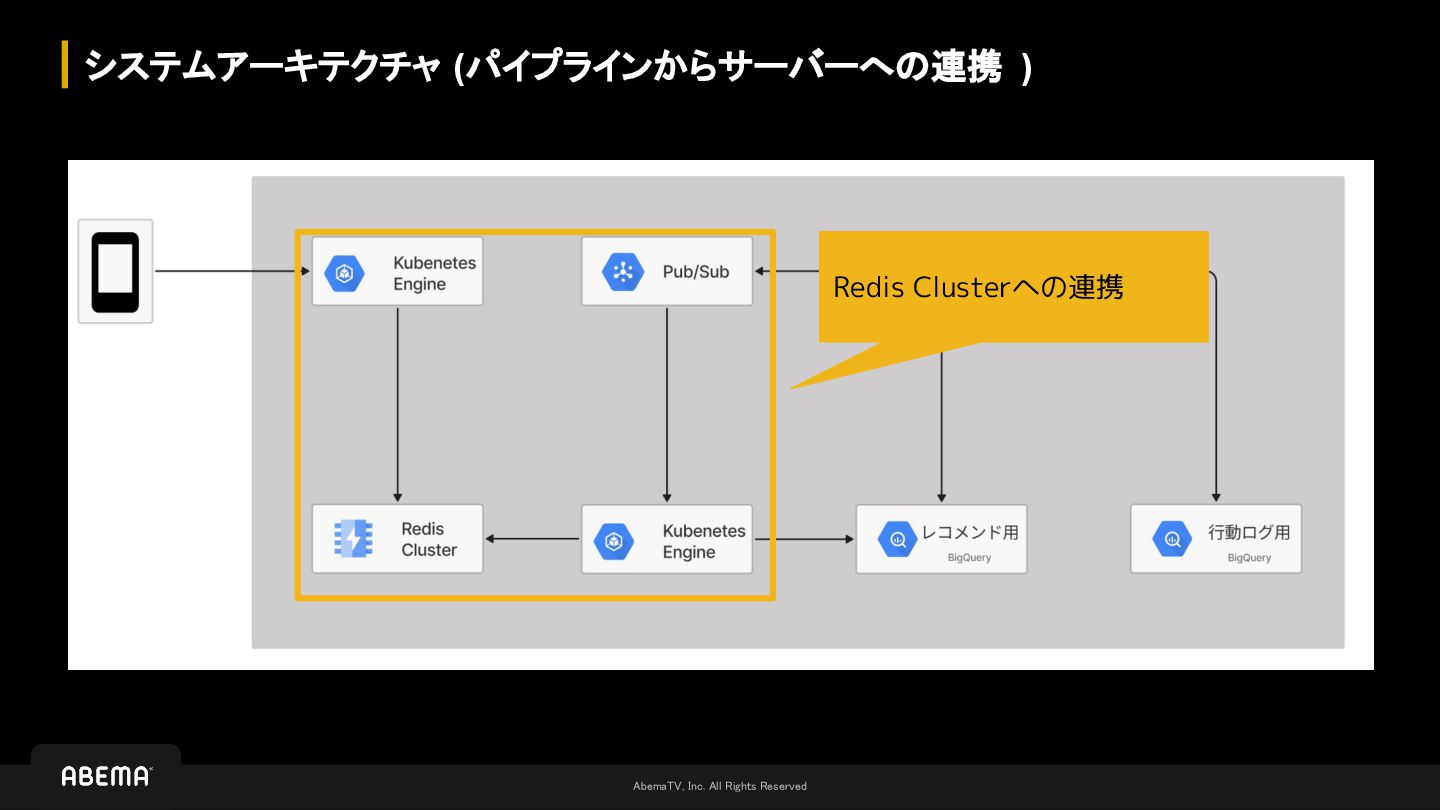Click 'AbemaTV, Inc. All Rights Reserved' footer
Viewport: 1440px width, 810px height.
[x=720, y=786]
